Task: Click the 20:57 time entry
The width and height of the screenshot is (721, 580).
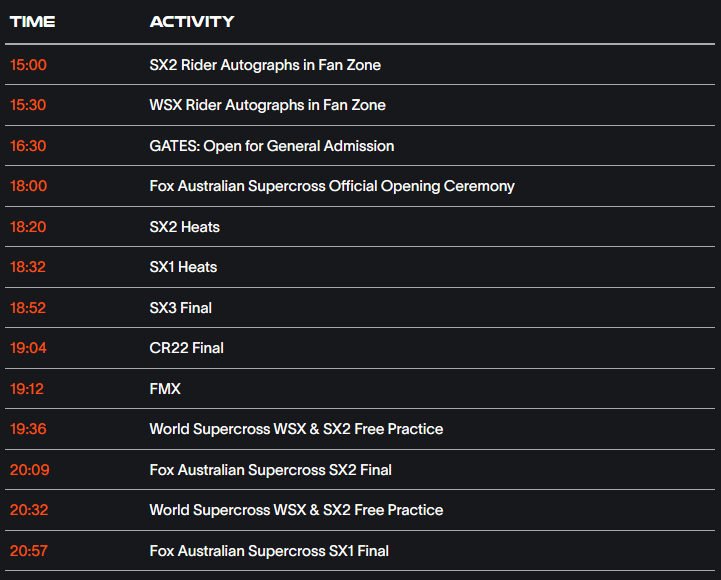Action: click(x=29, y=551)
